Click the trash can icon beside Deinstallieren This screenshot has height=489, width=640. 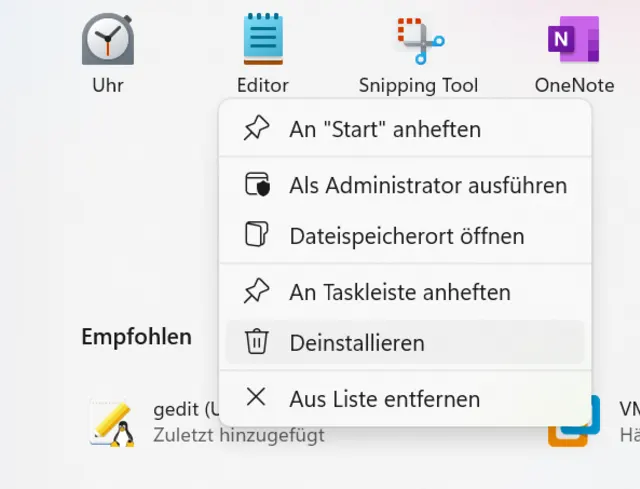coord(257,343)
